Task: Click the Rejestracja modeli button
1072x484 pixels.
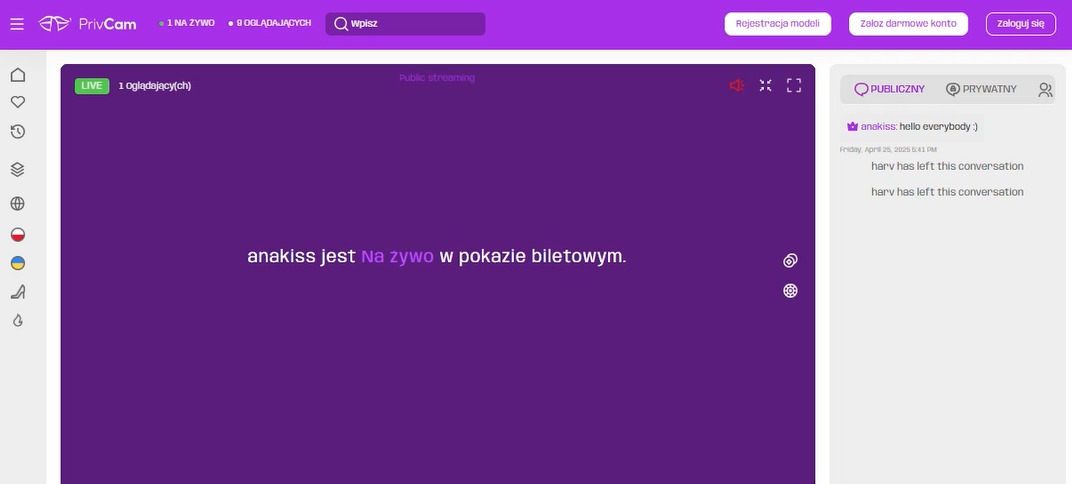Action: pyautogui.click(x=777, y=24)
